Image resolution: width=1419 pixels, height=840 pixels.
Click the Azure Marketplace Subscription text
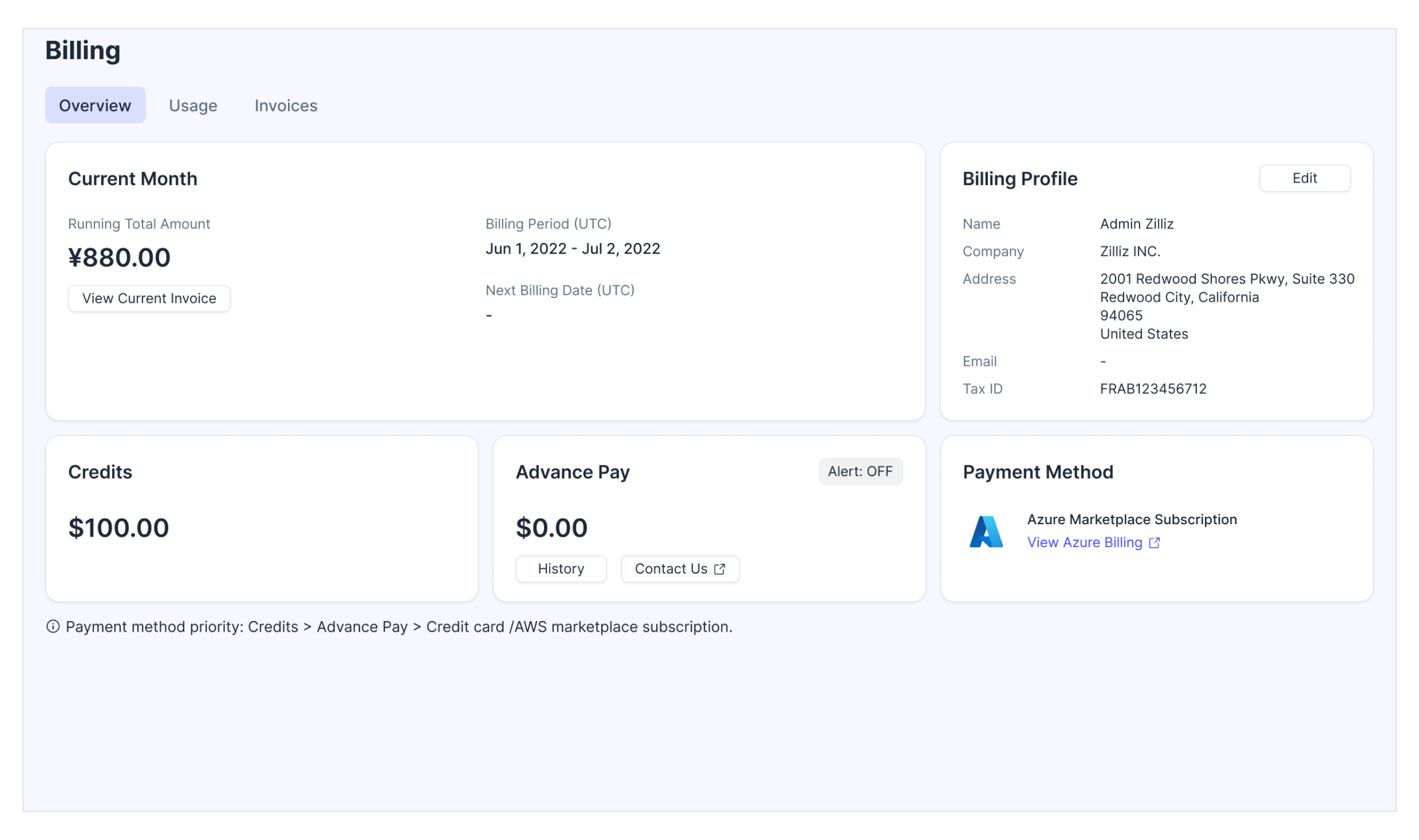pos(1132,519)
